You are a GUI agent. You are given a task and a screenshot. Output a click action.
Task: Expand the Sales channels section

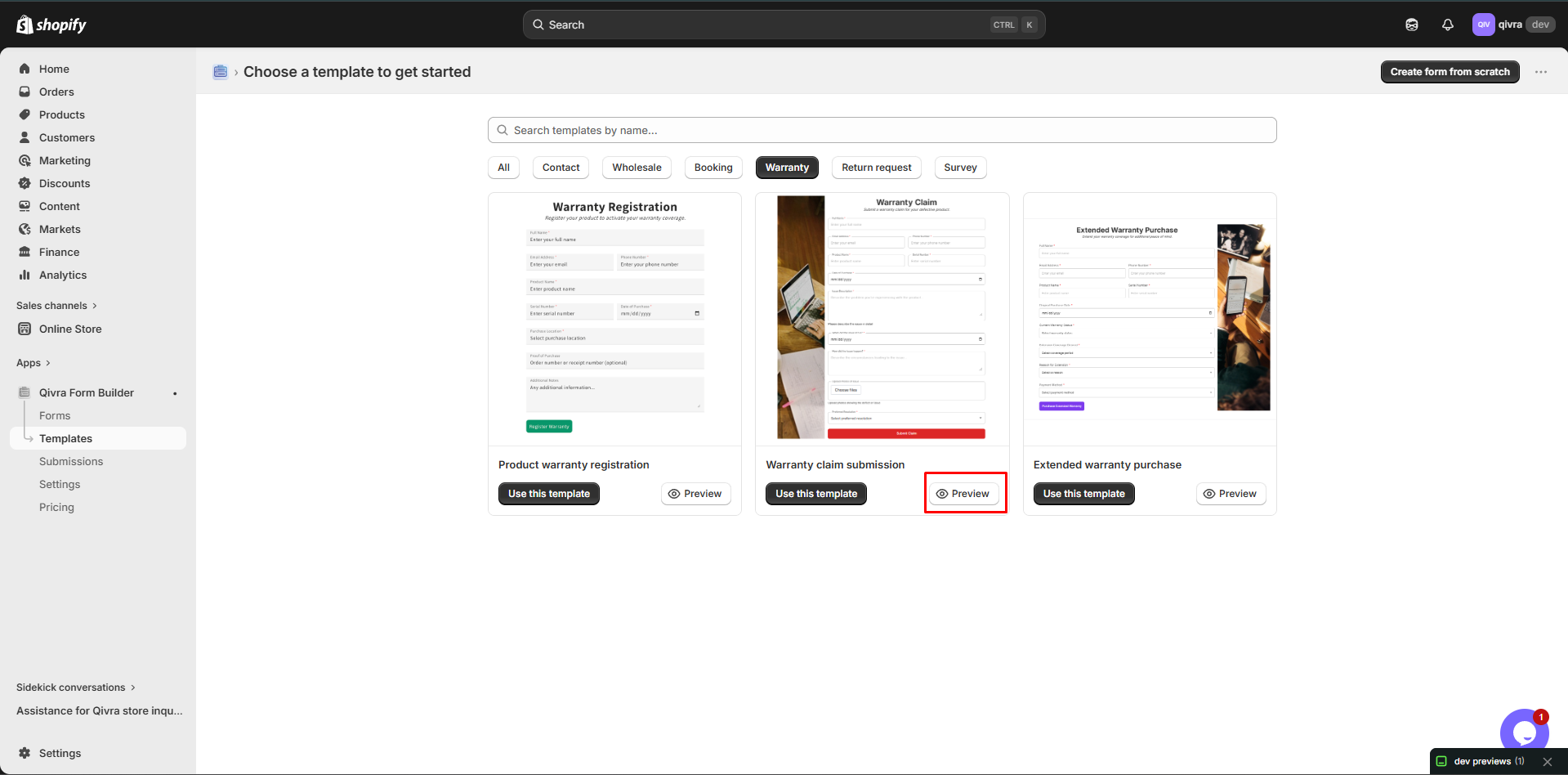[x=56, y=306]
